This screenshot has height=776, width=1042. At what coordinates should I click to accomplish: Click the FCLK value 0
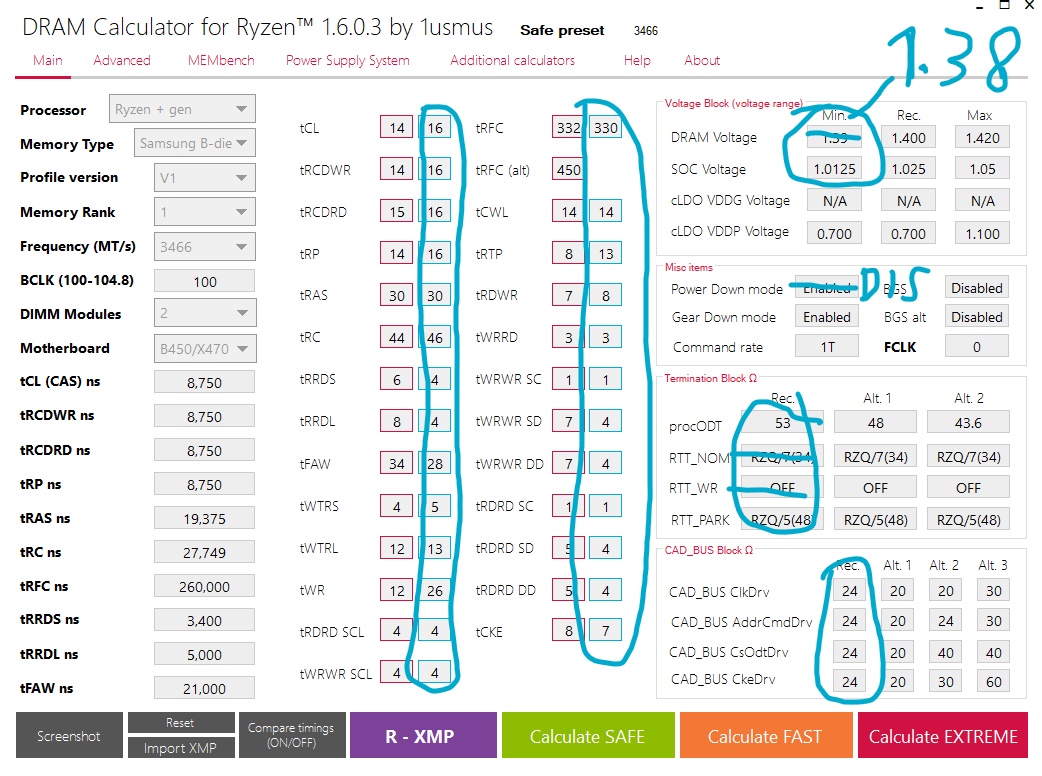(x=976, y=346)
